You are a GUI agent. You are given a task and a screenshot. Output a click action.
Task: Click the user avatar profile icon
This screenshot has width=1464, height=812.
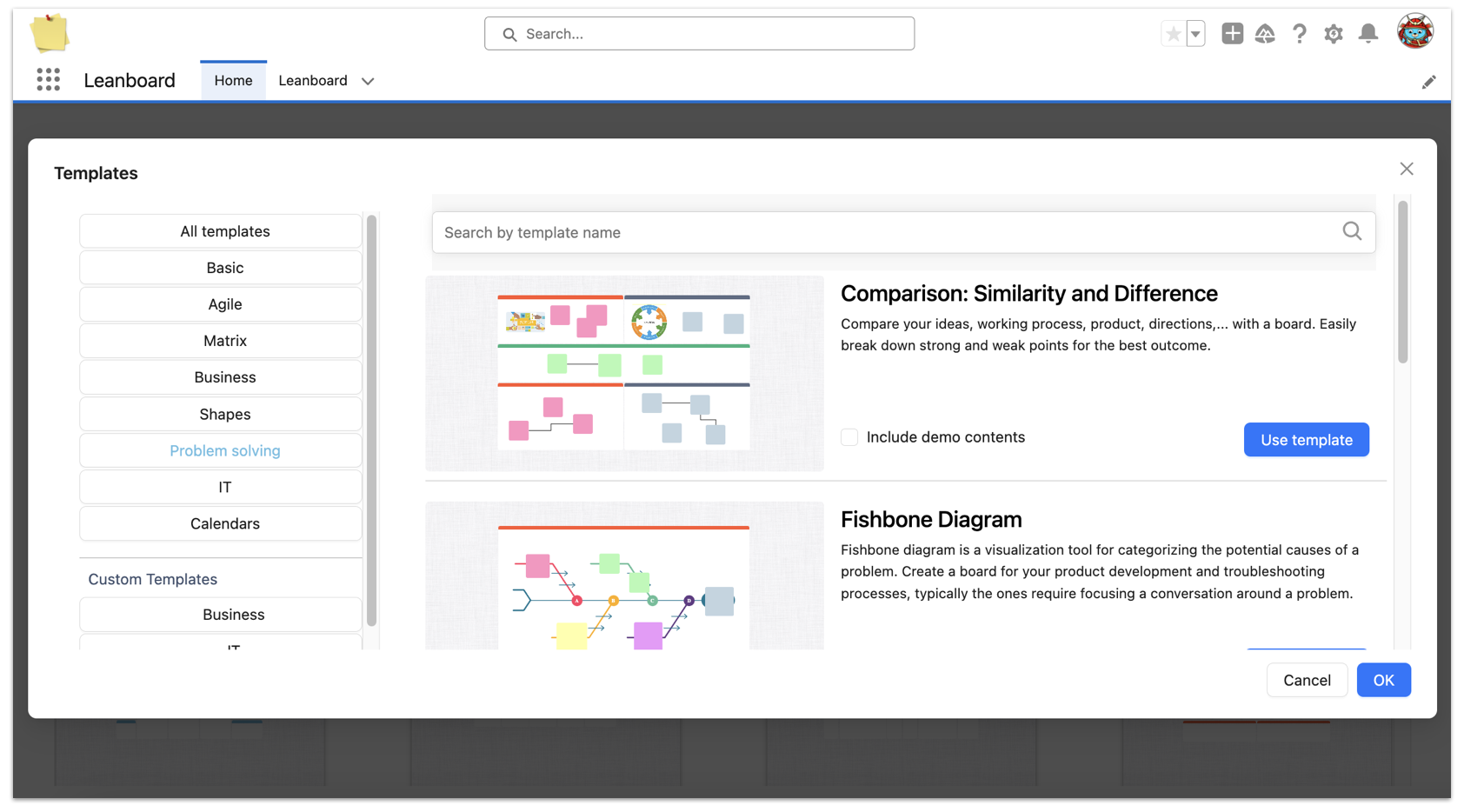coord(1414,32)
